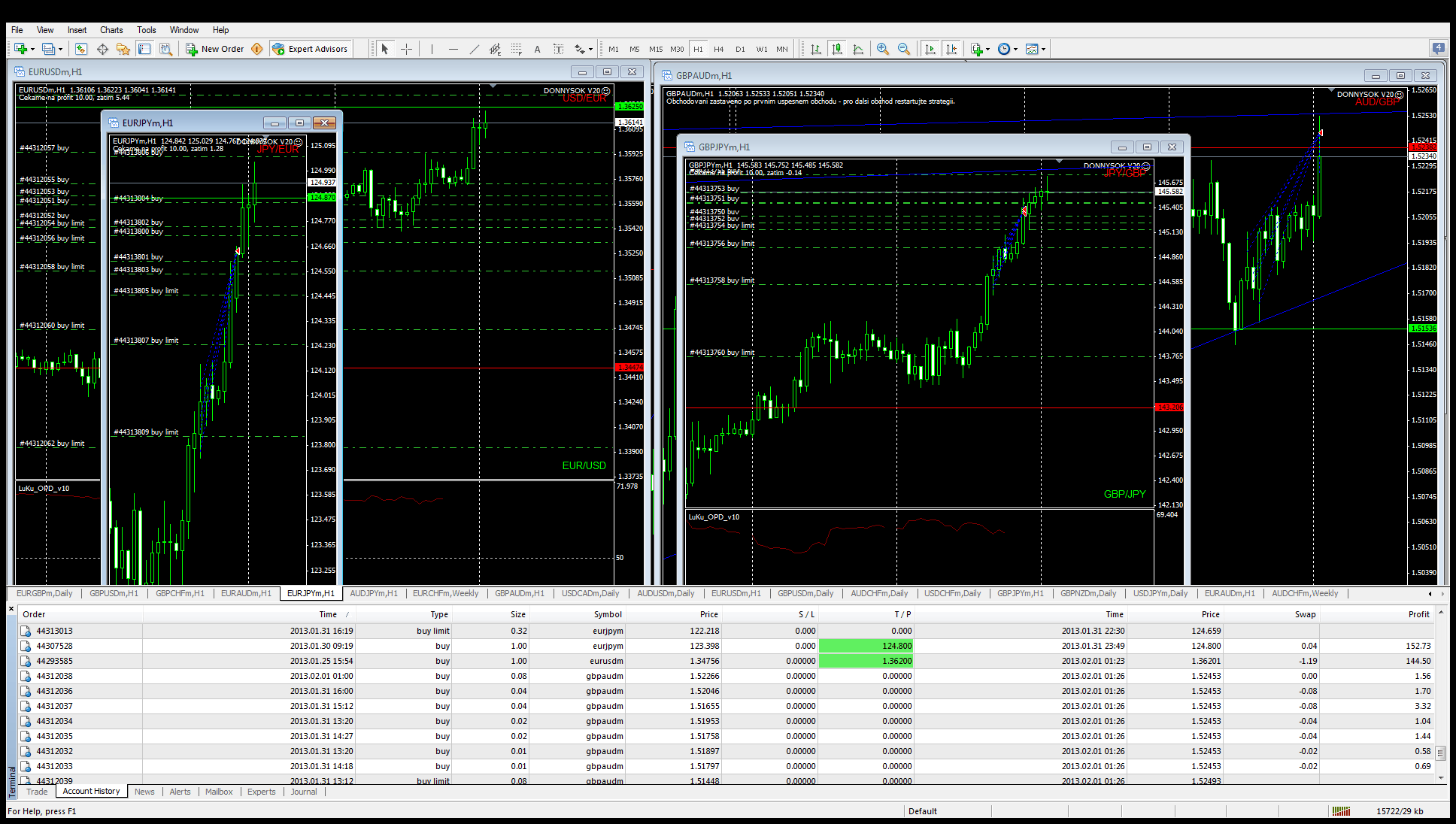Close the Terminal panel with its X
1456x824 pixels.
11,608
